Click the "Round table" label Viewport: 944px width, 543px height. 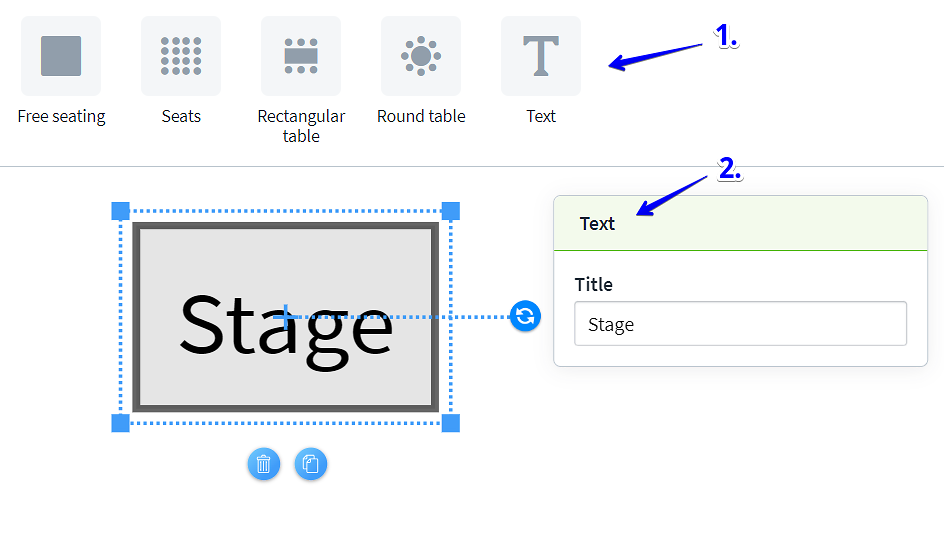(x=421, y=116)
